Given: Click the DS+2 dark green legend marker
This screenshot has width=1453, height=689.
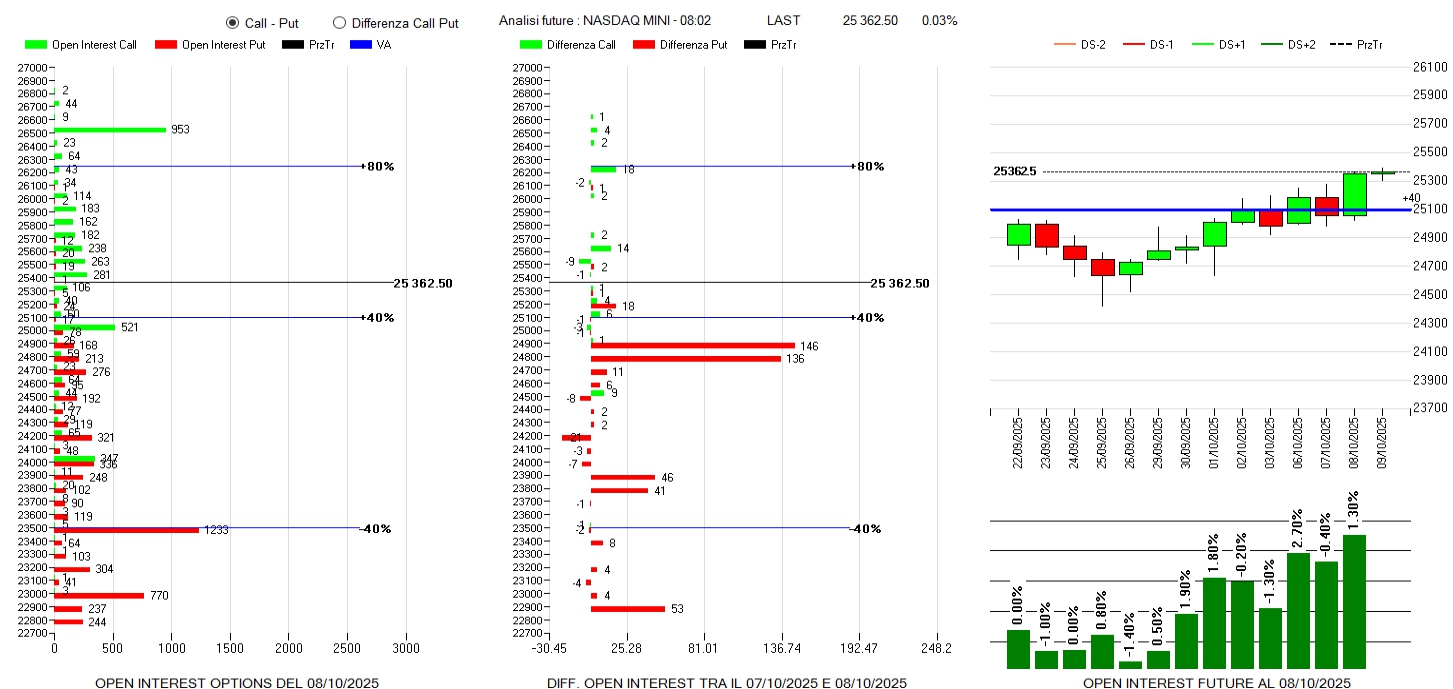Looking at the screenshot, I should [1271, 45].
